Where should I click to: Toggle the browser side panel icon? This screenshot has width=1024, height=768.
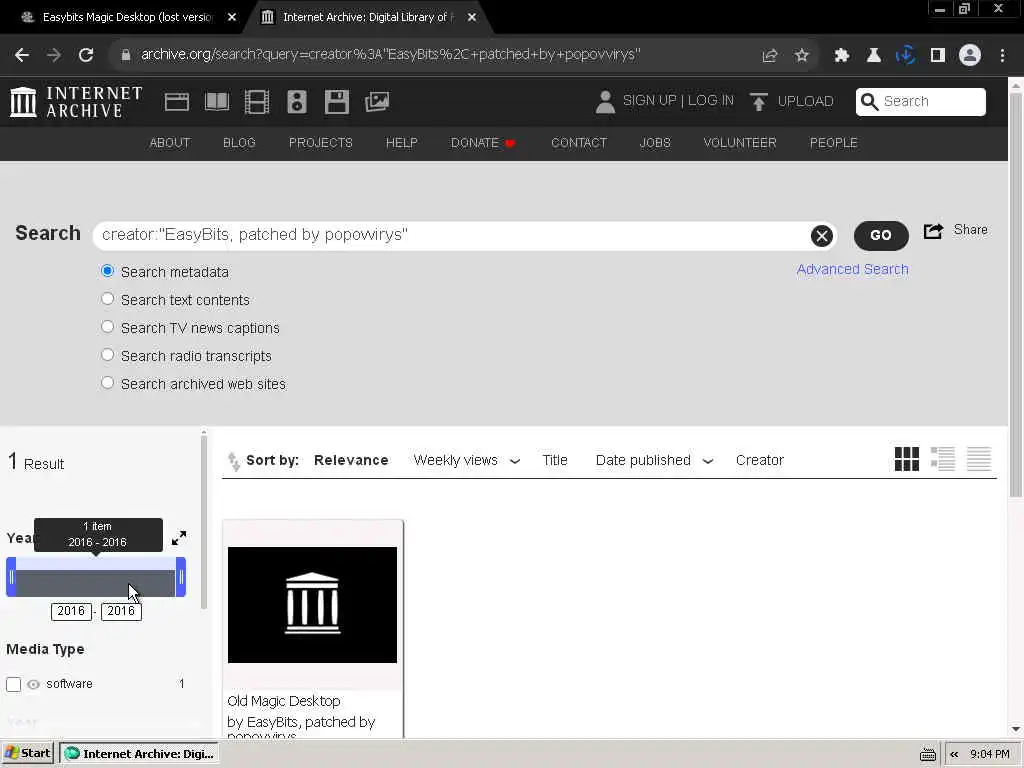point(938,56)
